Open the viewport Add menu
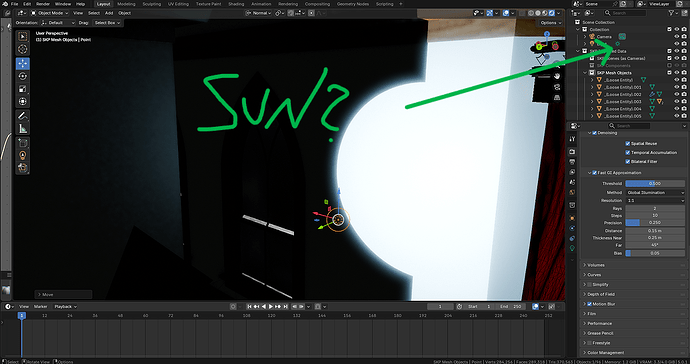This screenshot has height=364, width=690. tap(109, 13)
